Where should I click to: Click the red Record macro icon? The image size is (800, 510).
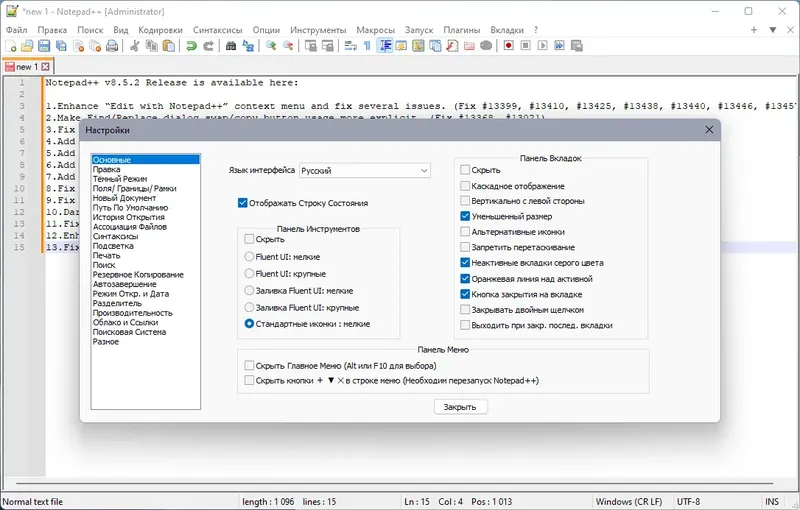click(508, 46)
